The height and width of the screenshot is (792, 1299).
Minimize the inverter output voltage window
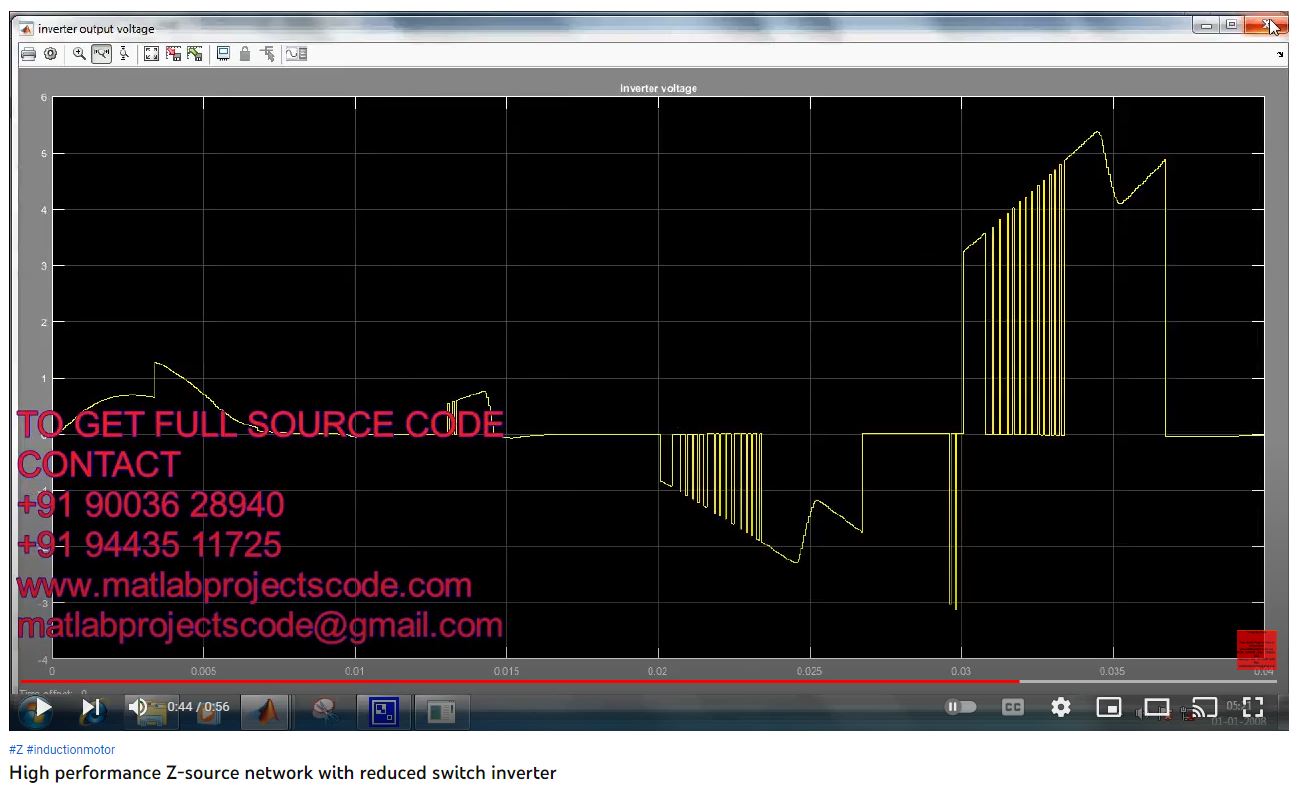click(x=1207, y=25)
